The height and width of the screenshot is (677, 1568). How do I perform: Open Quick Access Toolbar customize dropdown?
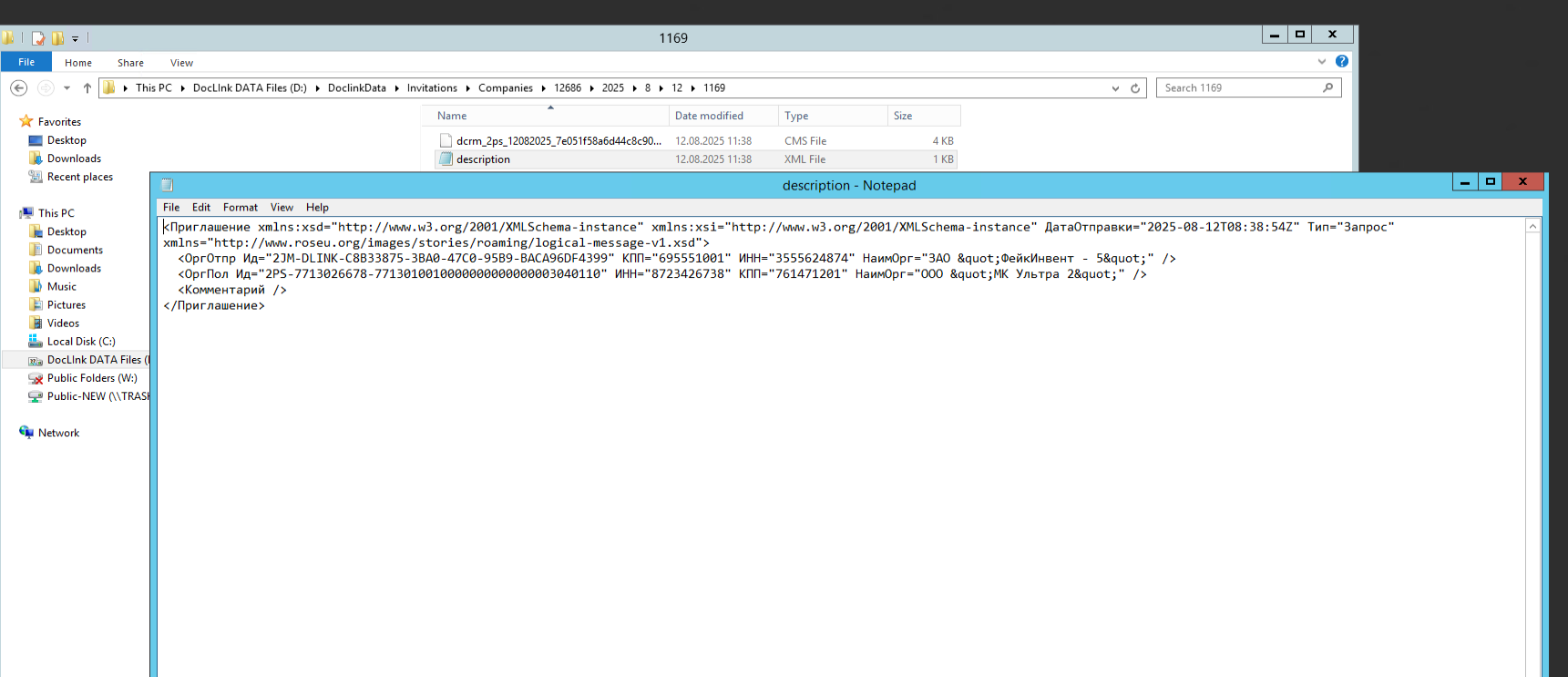[x=75, y=38]
